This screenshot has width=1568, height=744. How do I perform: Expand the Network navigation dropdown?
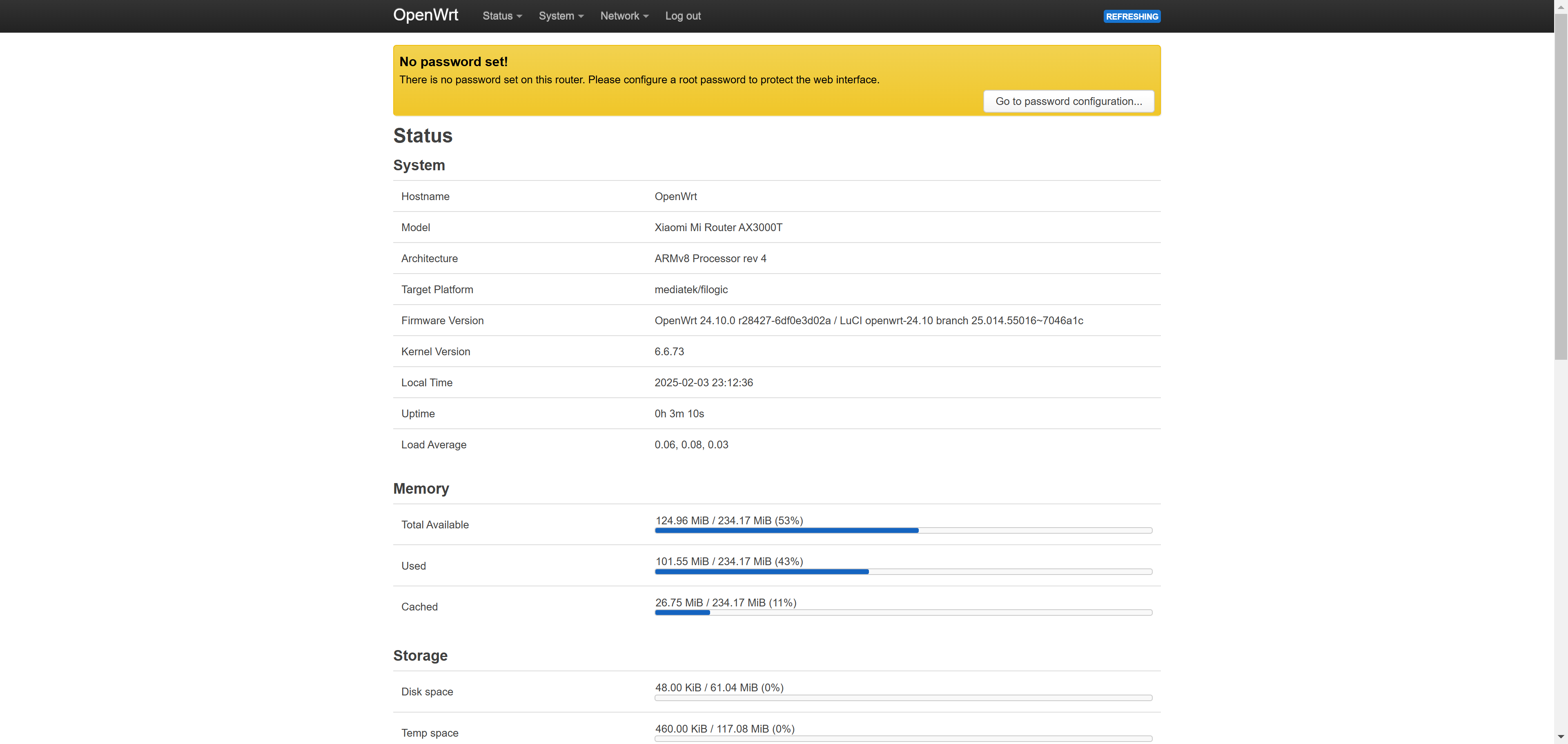[x=624, y=16]
